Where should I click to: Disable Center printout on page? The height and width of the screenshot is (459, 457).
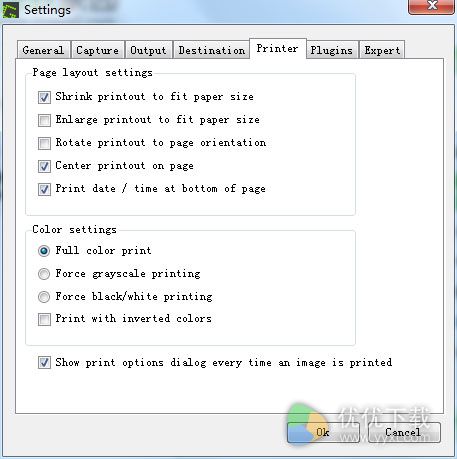tap(44, 166)
